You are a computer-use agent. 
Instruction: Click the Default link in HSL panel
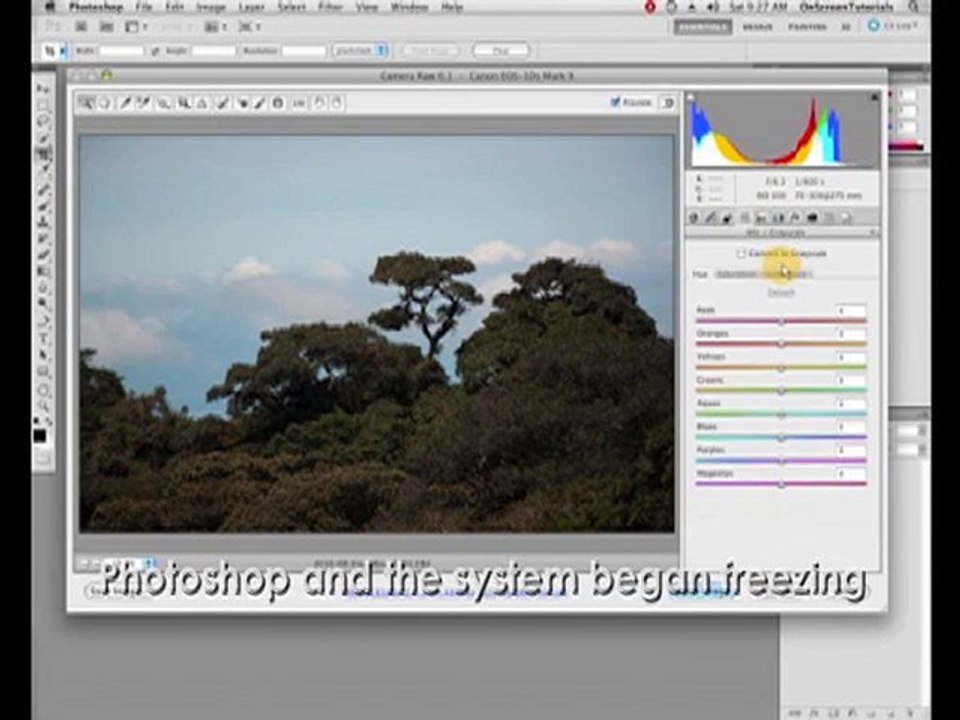pyautogui.click(x=781, y=293)
